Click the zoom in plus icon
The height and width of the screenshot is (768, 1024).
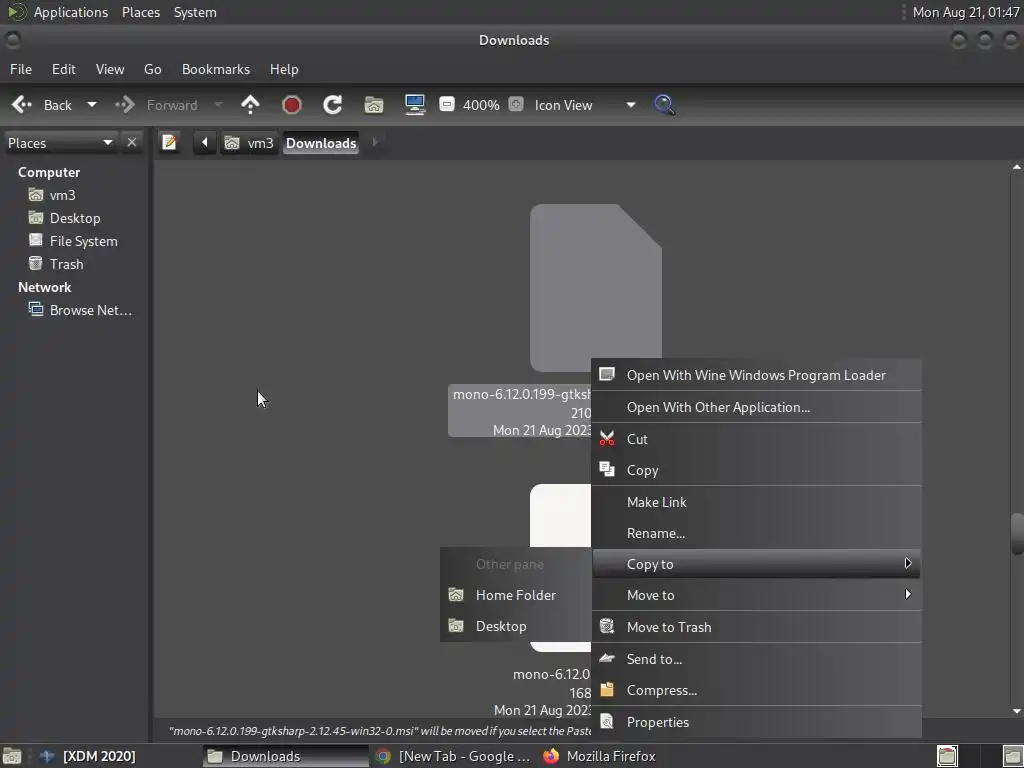click(516, 104)
